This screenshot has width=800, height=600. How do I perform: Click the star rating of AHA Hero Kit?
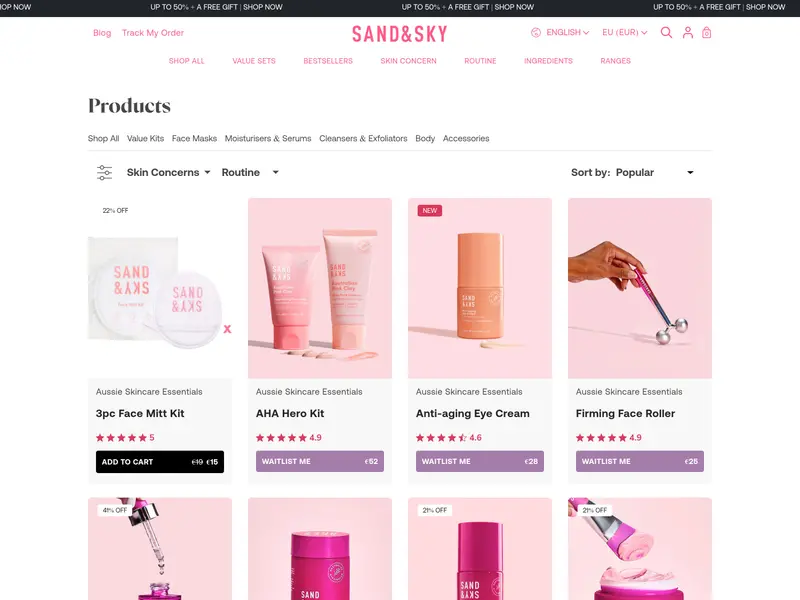[289, 438]
